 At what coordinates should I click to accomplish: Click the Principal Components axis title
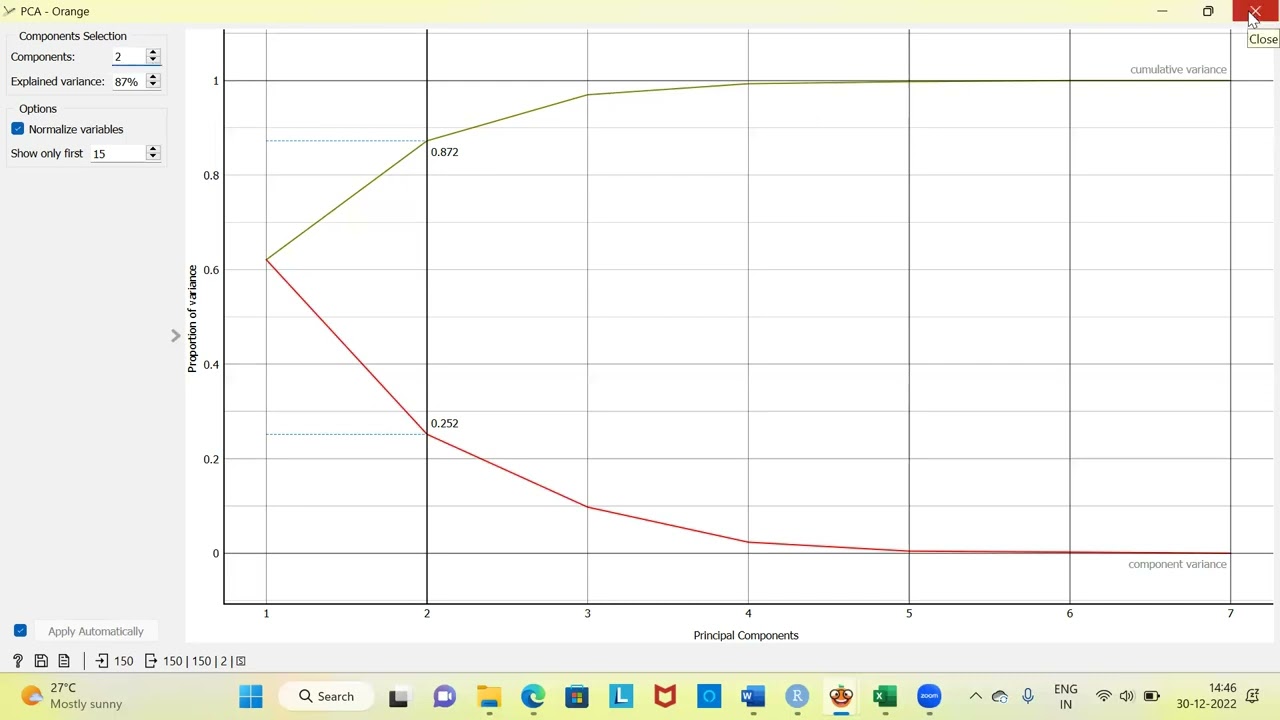click(746, 635)
